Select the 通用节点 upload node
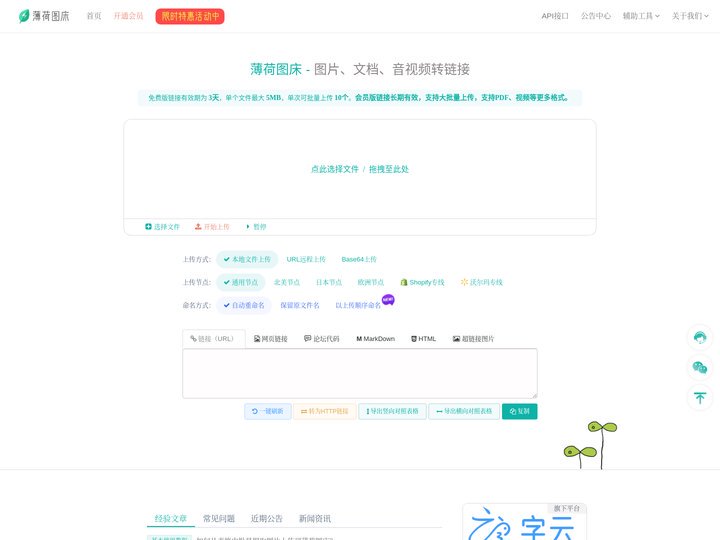720x540 pixels. pyautogui.click(x=241, y=282)
